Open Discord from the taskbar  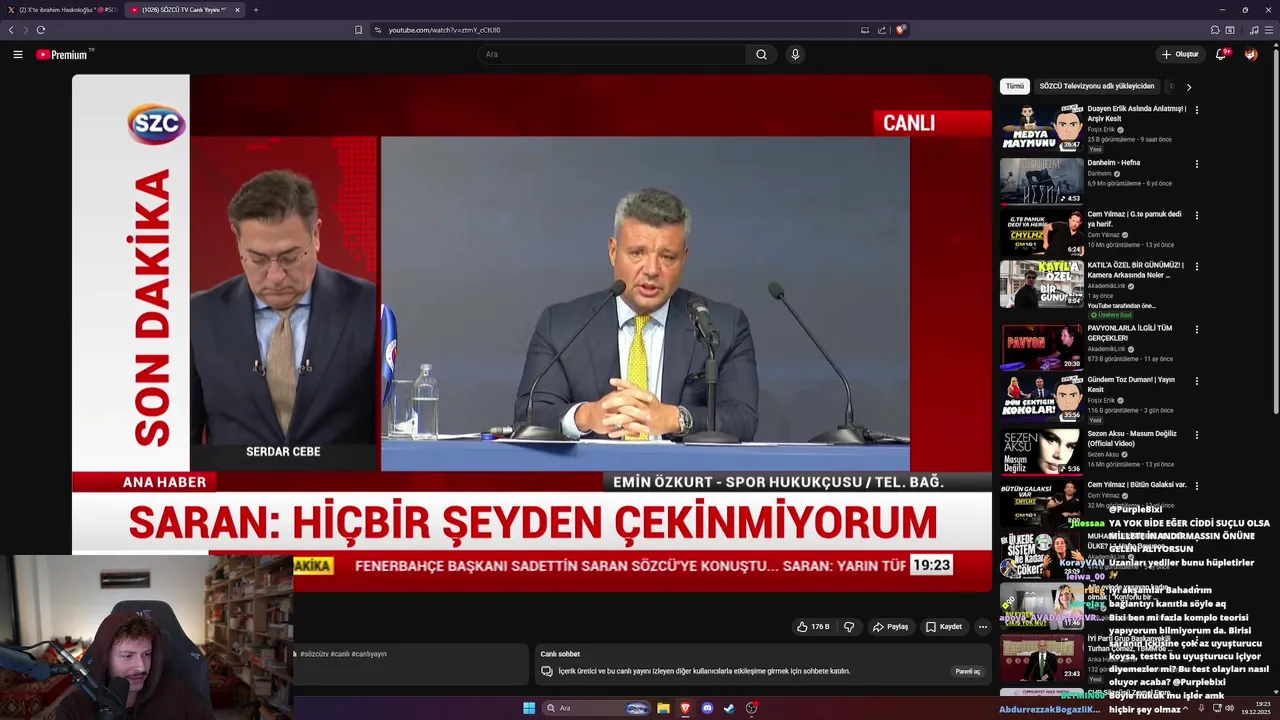(x=707, y=708)
